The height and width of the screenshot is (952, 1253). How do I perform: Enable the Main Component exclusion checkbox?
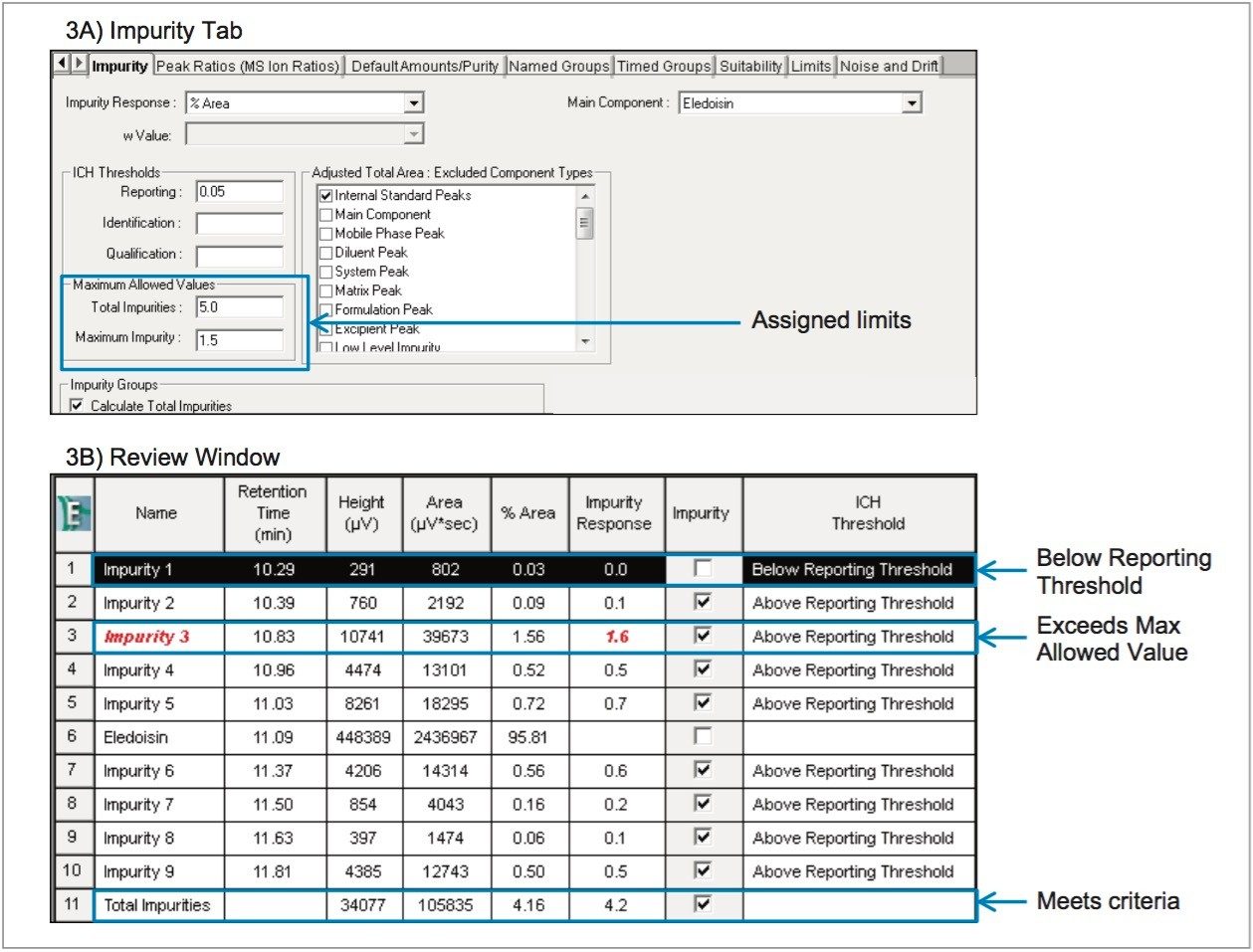pyautogui.click(x=325, y=215)
